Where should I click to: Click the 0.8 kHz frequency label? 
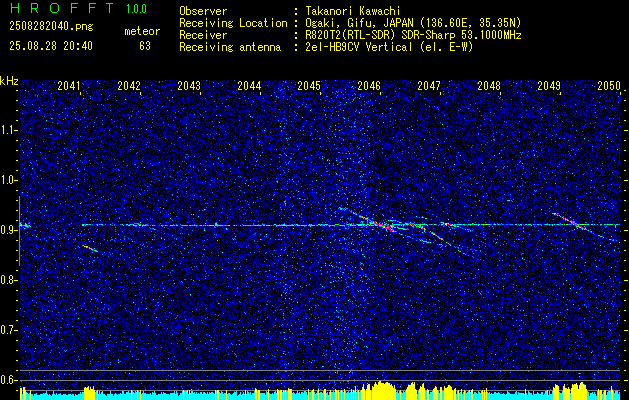coord(8,280)
